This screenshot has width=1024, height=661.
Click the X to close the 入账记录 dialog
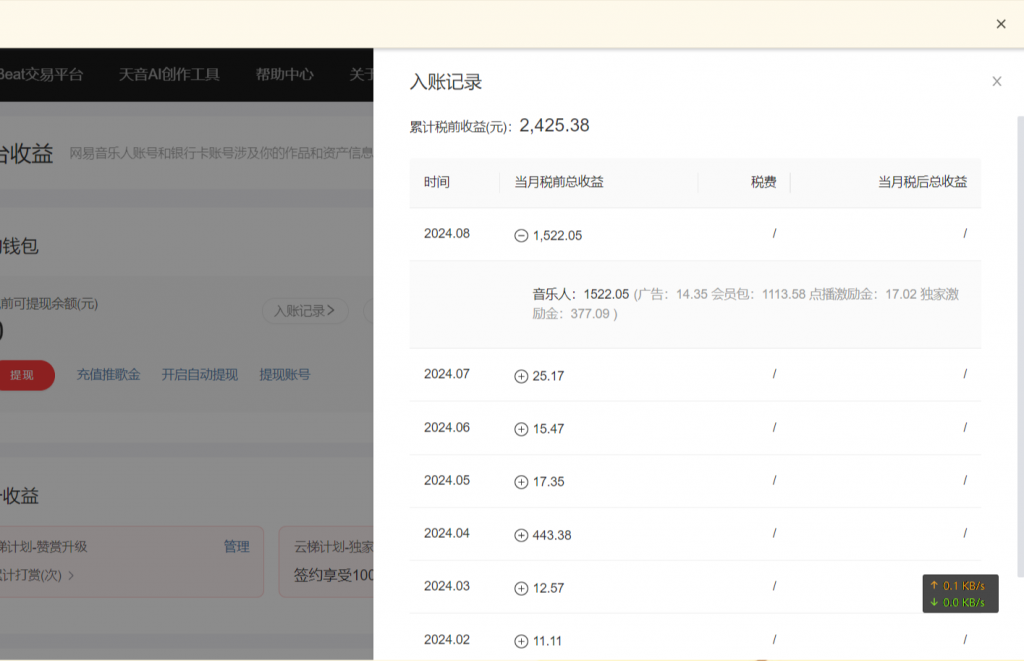tap(996, 81)
